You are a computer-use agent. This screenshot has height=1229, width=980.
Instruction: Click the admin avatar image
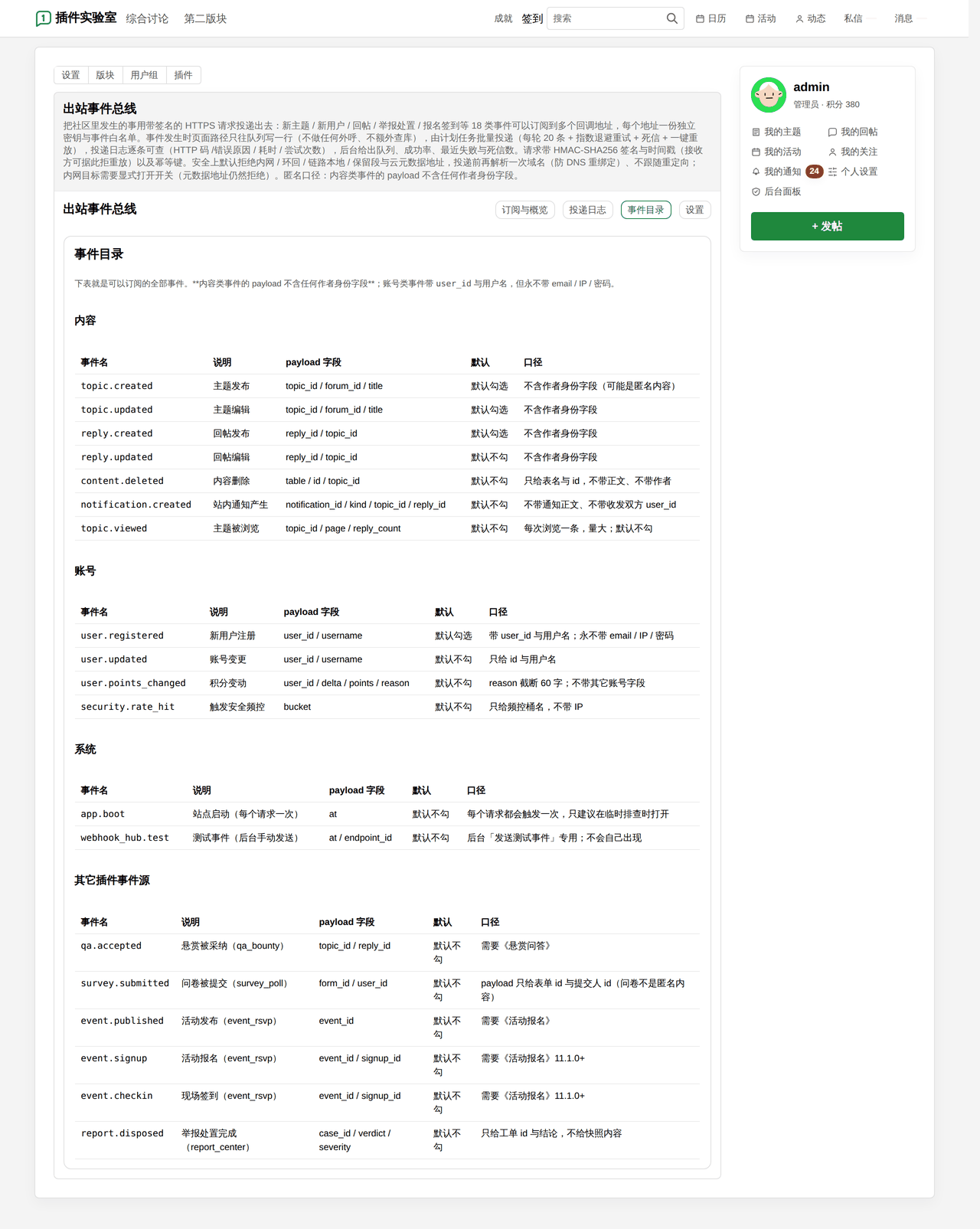(x=769, y=95)
